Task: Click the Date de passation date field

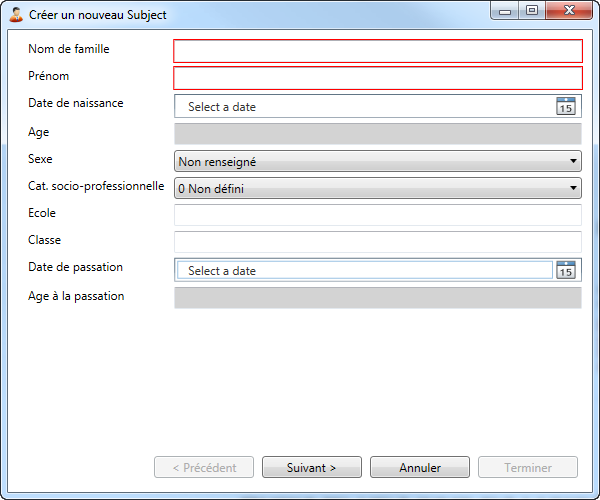Action: coord(364,270)
